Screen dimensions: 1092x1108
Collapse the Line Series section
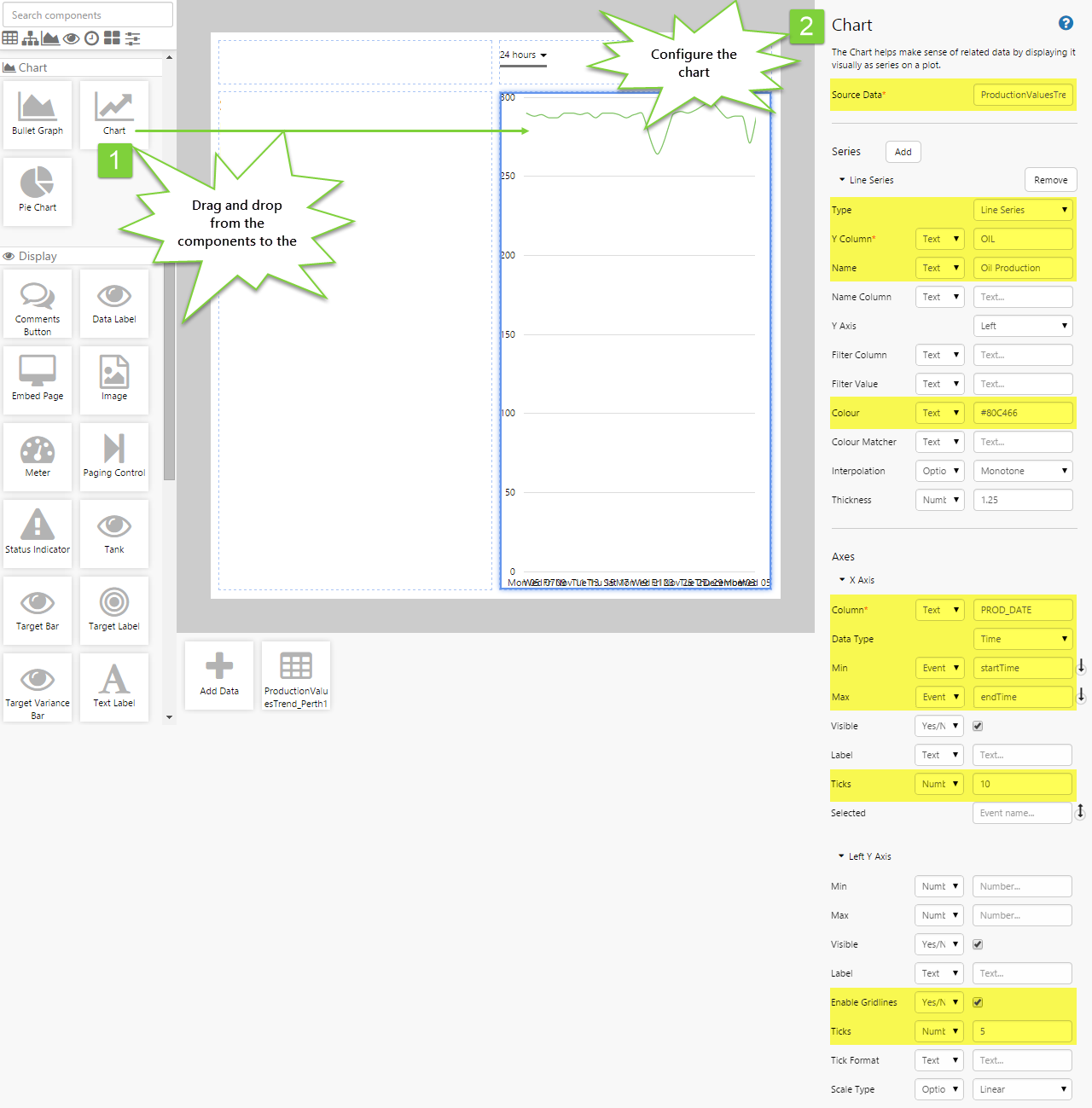[866, 180]
